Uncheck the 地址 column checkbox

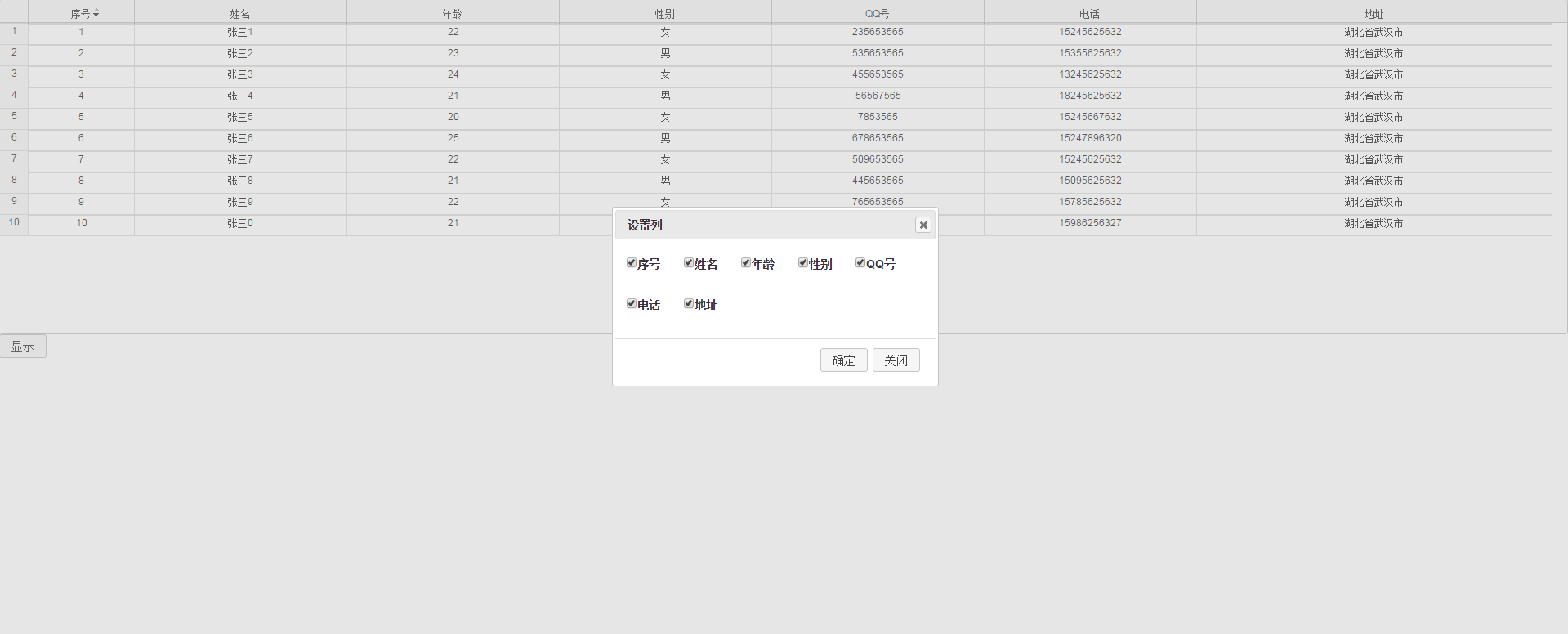pyautogui.click(x=689, y=303)
